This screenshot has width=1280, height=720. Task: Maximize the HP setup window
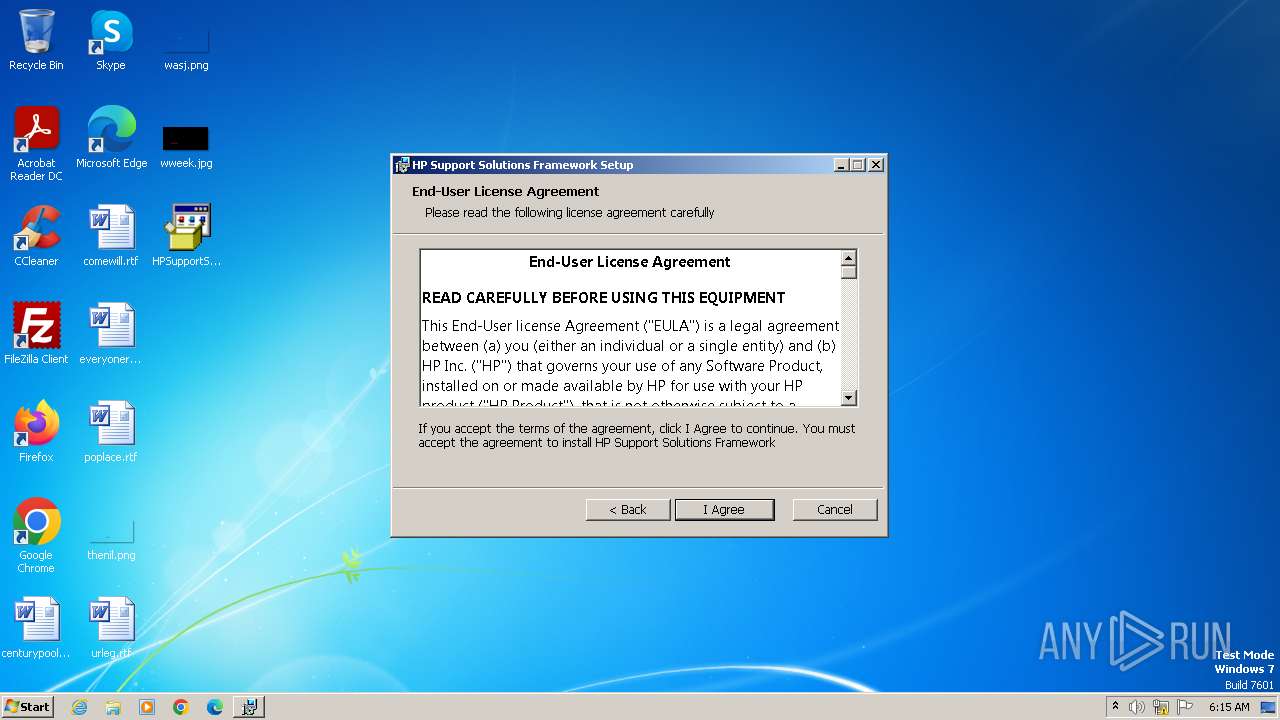(858, 165)
